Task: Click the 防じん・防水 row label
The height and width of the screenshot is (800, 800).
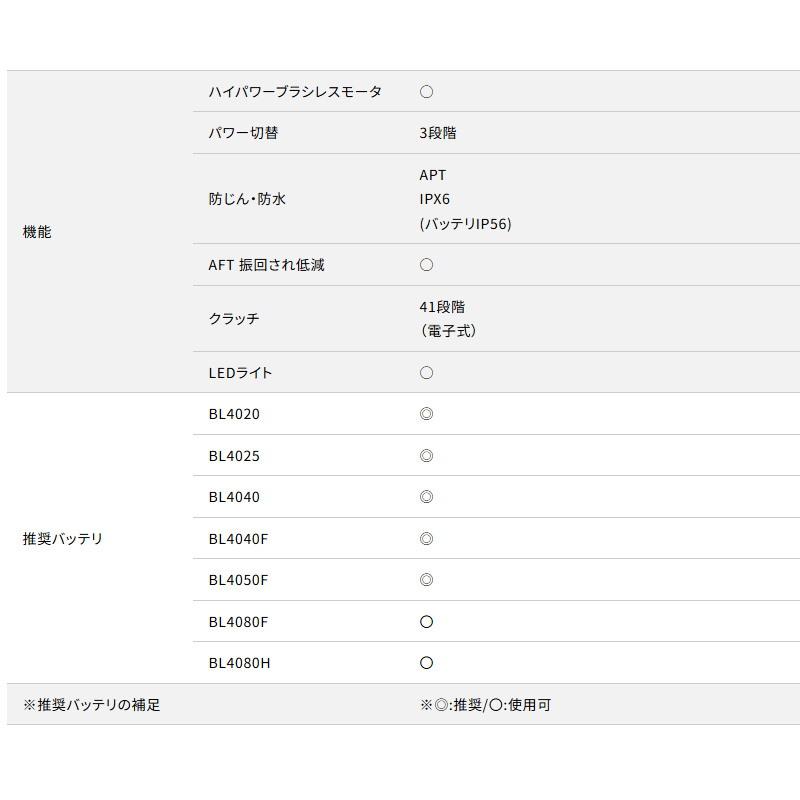Action: tap(247, 199)
